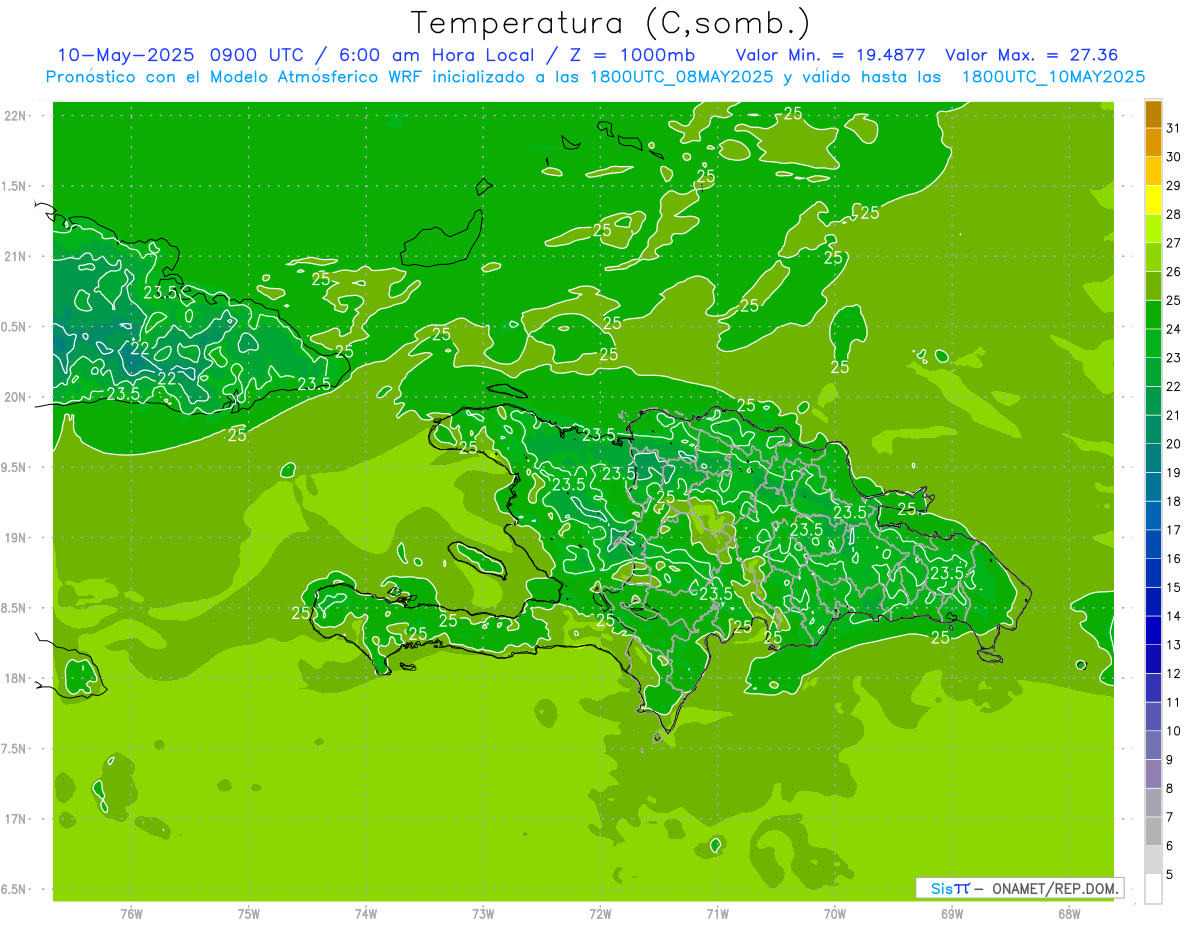Screen dimensions: 1200x927
Task: Click the 25 label on the color scale
Action: (1174, 300)
